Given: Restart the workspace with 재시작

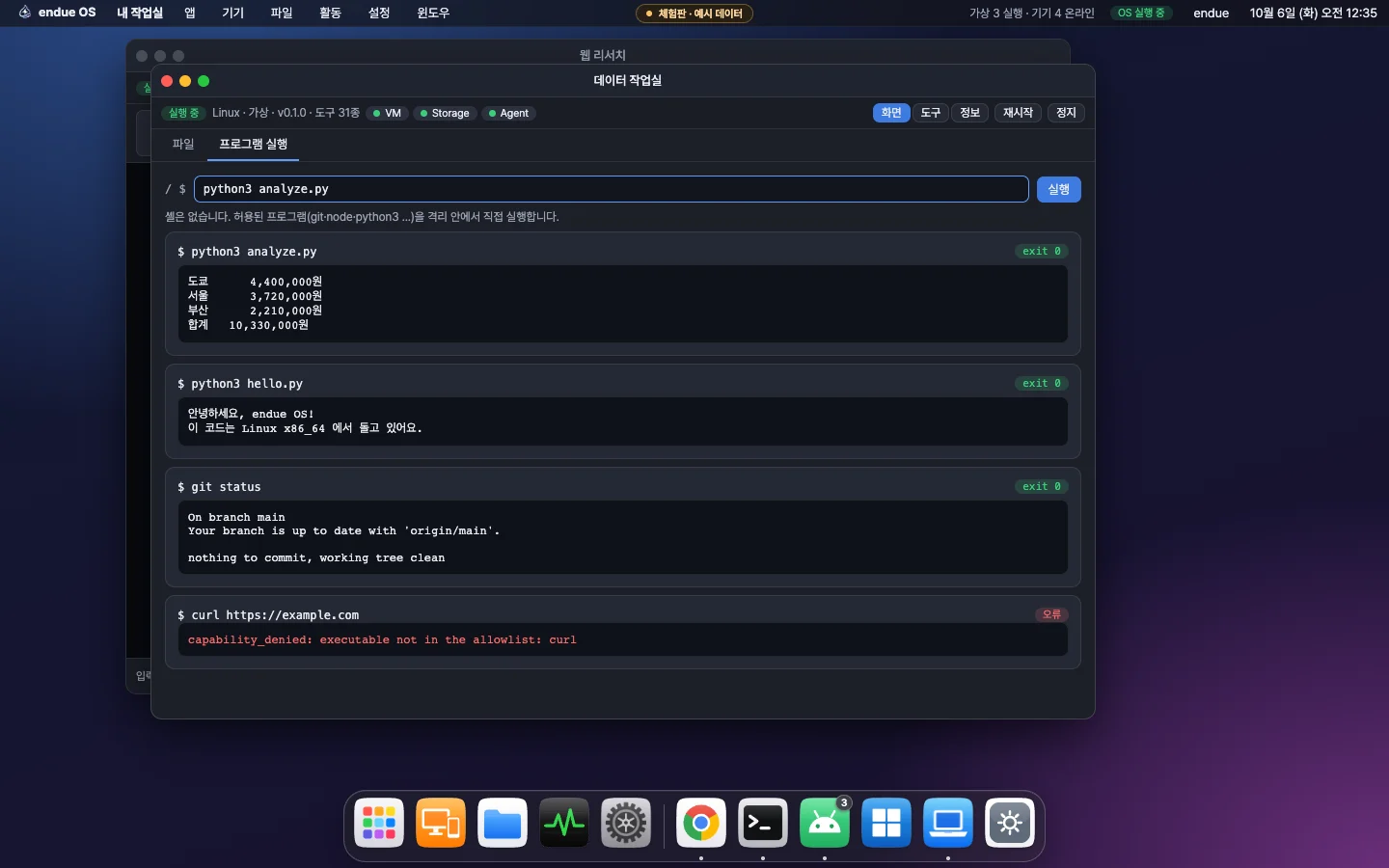Looking at the screenshot, I should coord(1018,113).
